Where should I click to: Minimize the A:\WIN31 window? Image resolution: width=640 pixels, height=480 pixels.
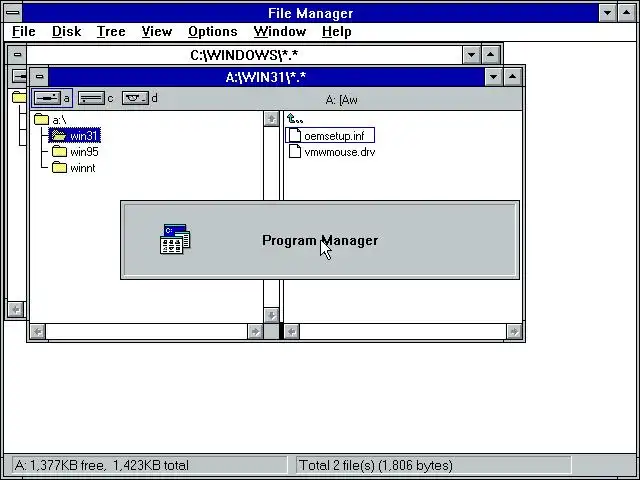(x=493, y=76)
